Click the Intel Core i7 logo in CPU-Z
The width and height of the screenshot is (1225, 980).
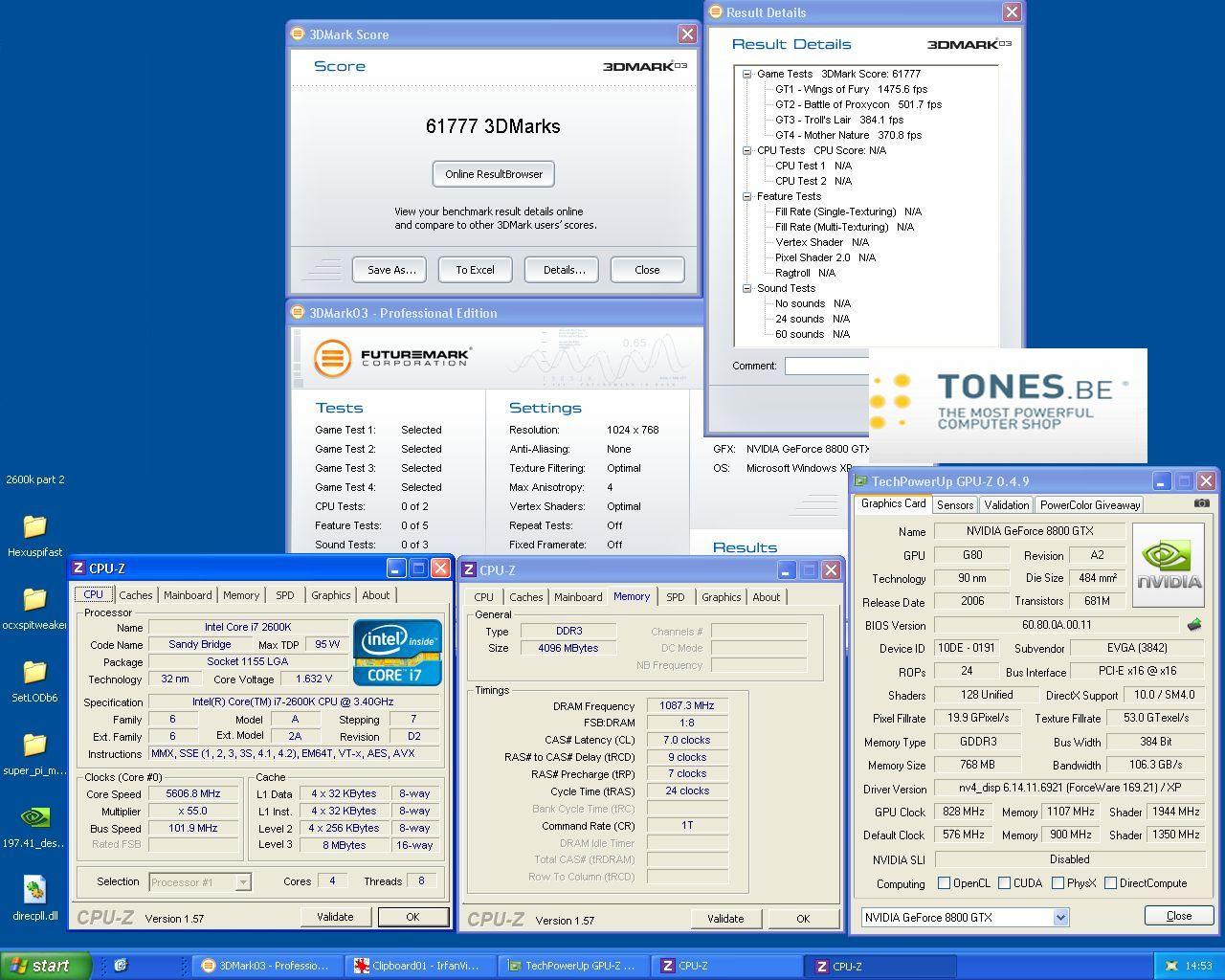coord(397,652)
